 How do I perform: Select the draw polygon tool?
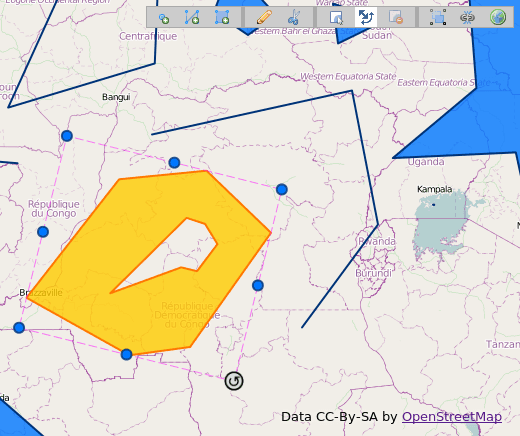tap(222, 17)
